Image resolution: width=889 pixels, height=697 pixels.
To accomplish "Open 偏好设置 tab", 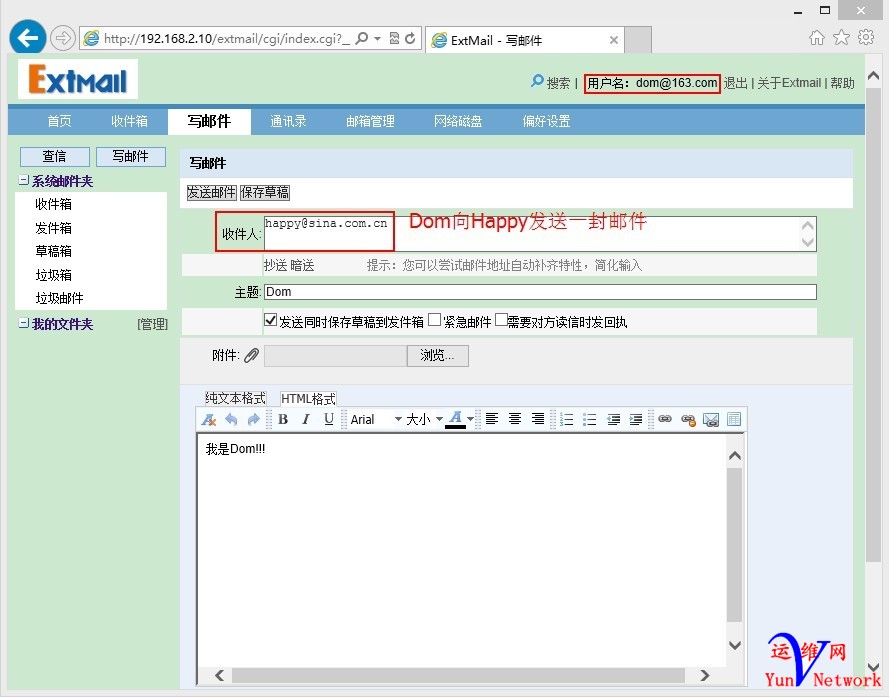I will [546, 121].
